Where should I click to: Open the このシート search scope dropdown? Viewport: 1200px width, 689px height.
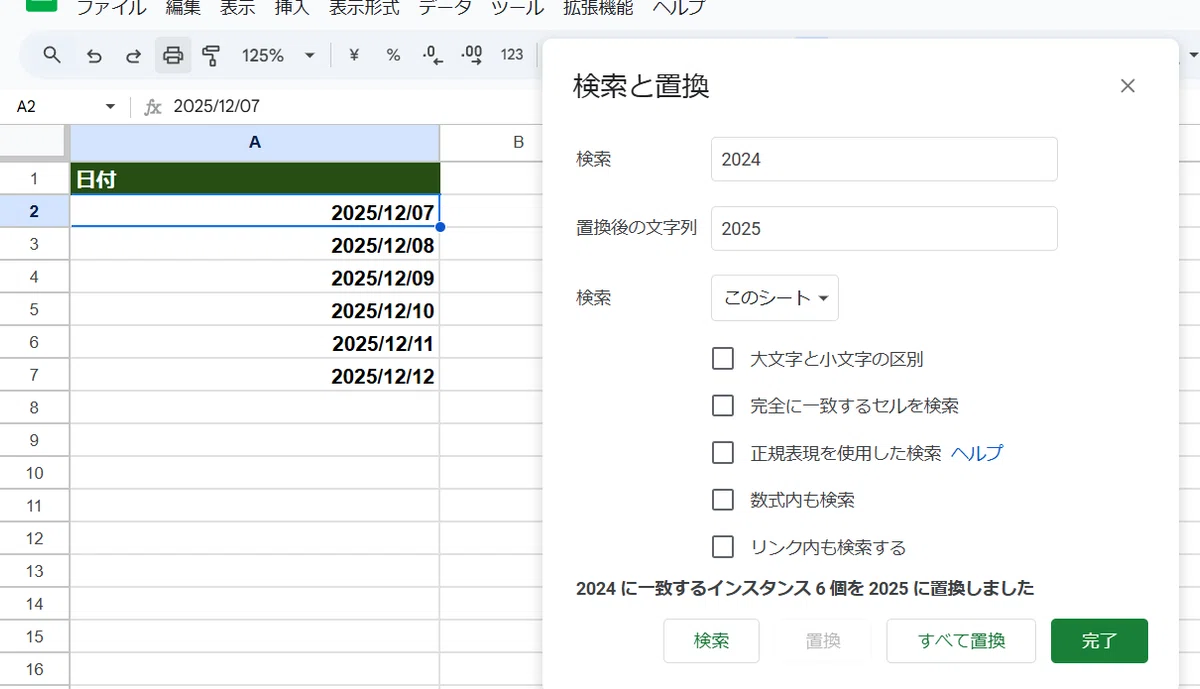(x=775, y=298)
